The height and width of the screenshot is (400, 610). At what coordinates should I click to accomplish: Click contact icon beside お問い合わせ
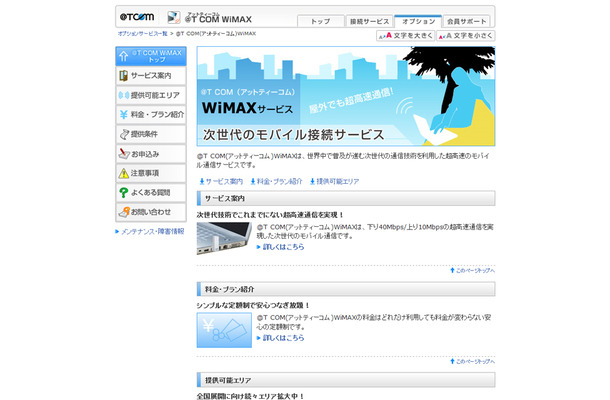point(124,212)
